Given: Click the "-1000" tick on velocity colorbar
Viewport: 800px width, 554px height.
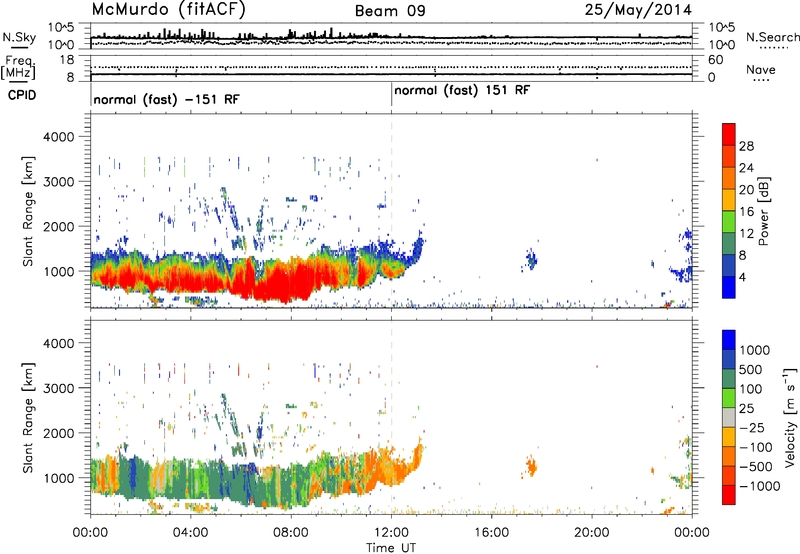Looking at the screenshot, I should (x=759, y=486).
